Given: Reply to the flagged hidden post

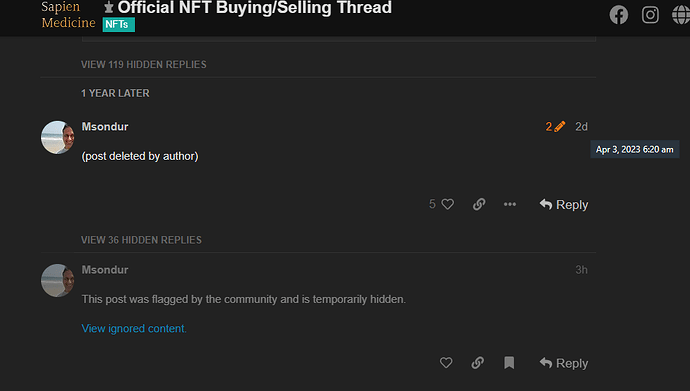Looking at the screenshot, I should click(564, 363).
